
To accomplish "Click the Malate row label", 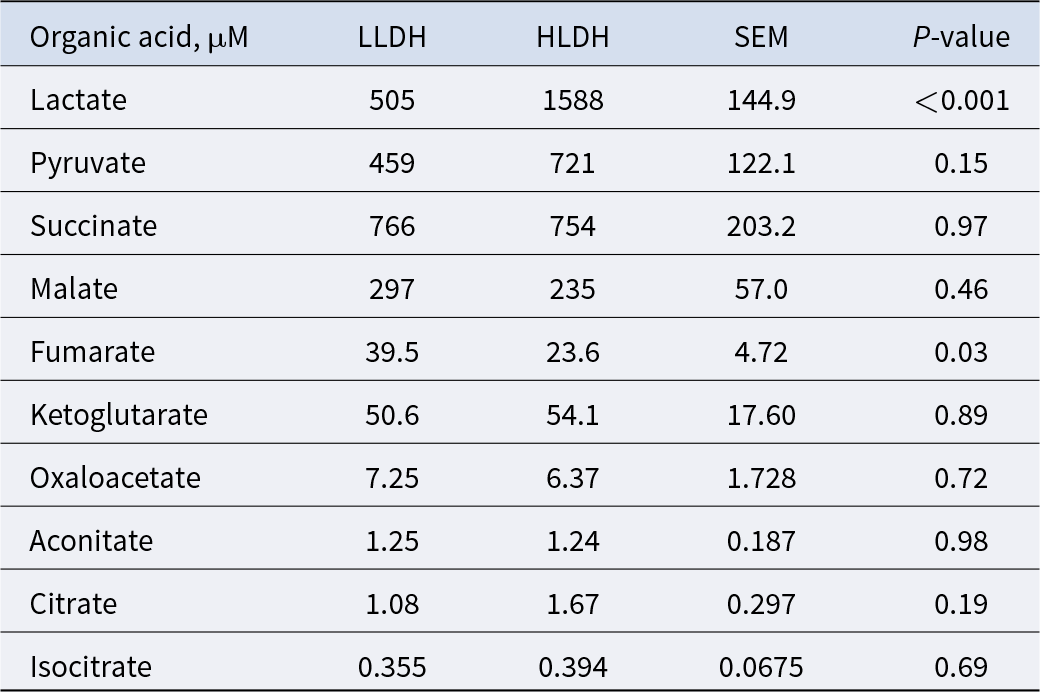I will tap(74, 289).
